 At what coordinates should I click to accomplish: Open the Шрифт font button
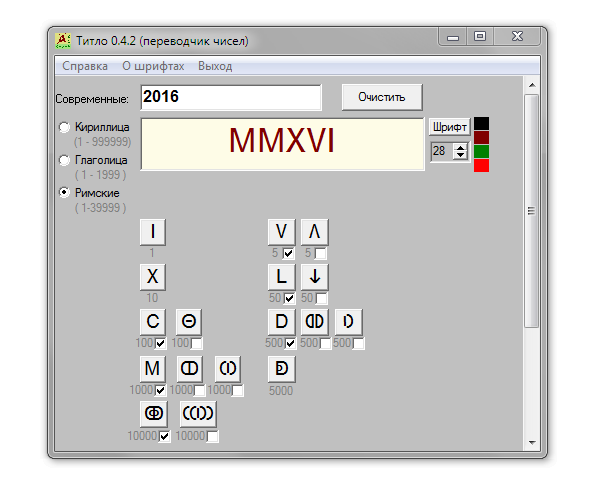click(450, 127)
